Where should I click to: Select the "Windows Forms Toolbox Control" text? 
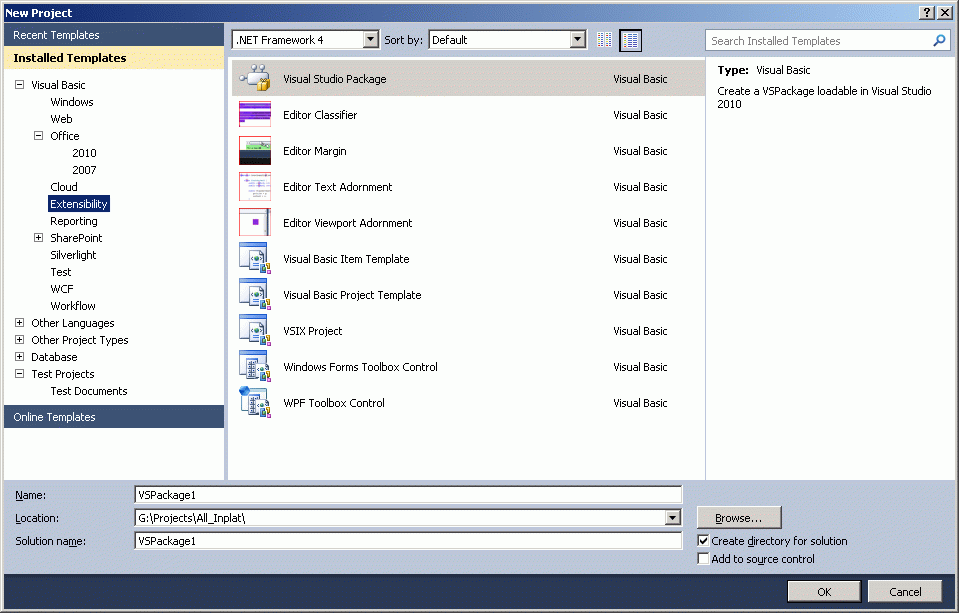360,366
